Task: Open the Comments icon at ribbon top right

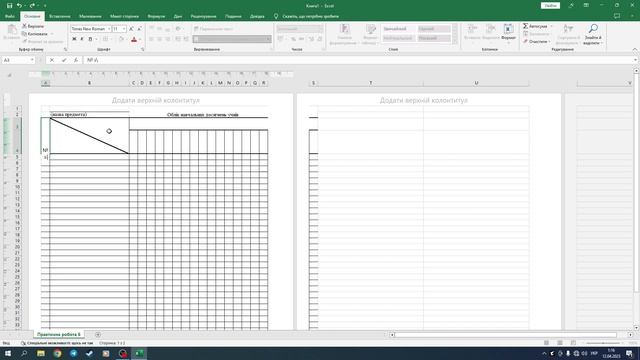Action: tap(617, 16)
